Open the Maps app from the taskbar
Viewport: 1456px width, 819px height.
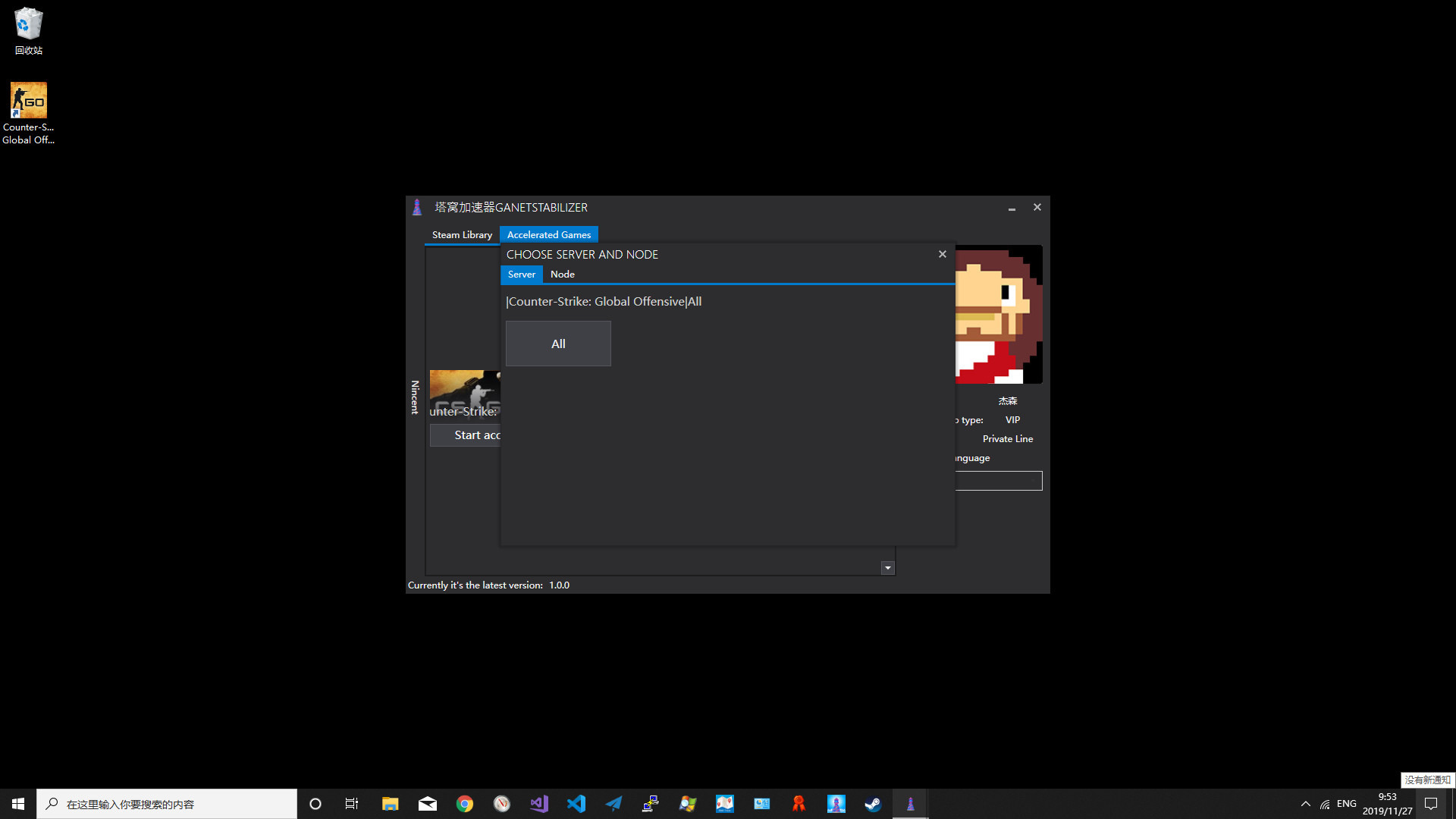725,804
